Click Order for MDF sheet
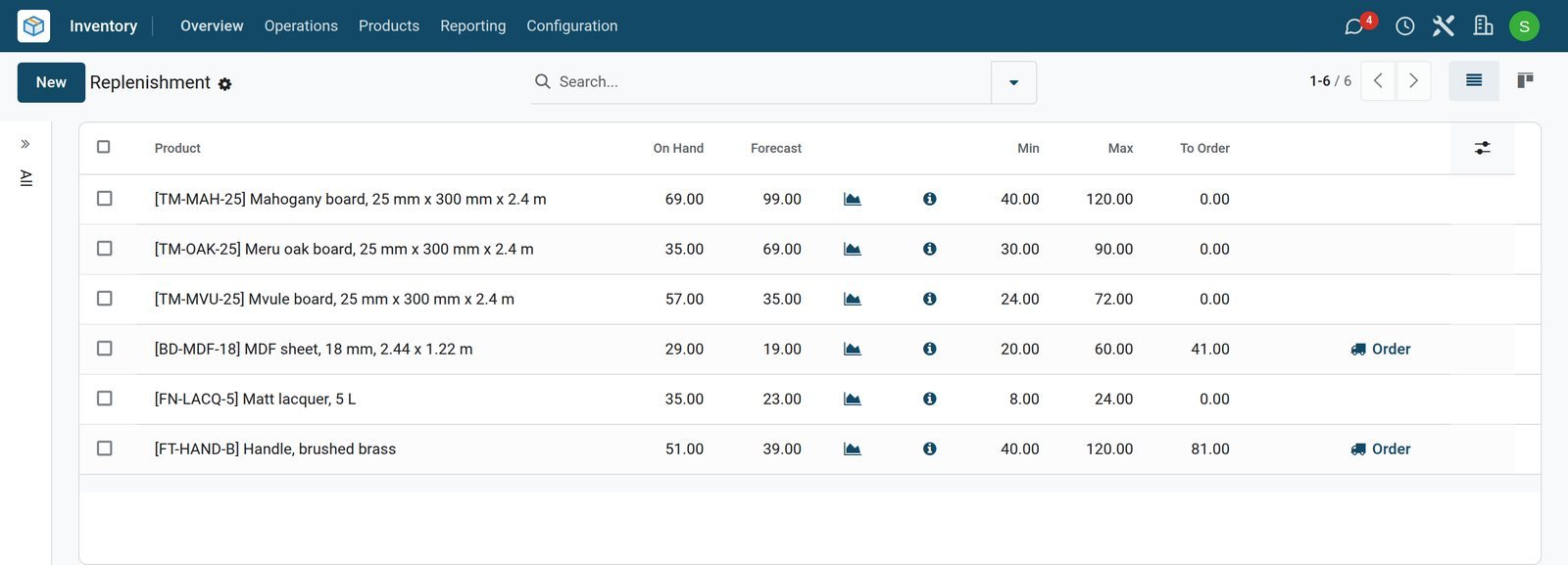The image size is (1568, 565). click(1381, 349)
